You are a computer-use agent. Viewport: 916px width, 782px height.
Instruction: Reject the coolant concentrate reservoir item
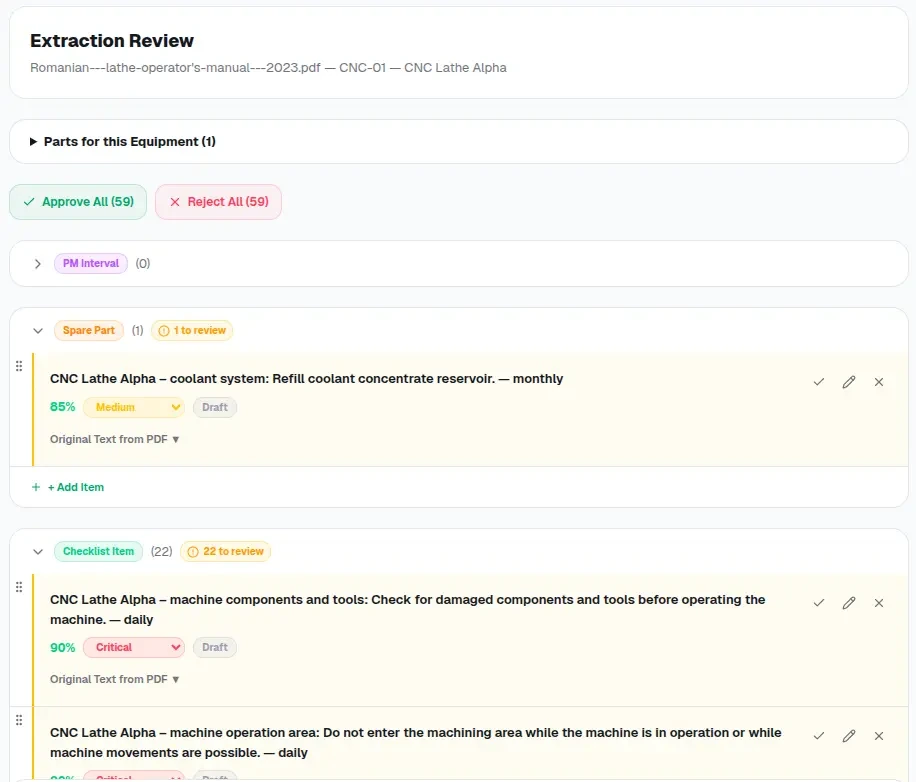(879, 382)
